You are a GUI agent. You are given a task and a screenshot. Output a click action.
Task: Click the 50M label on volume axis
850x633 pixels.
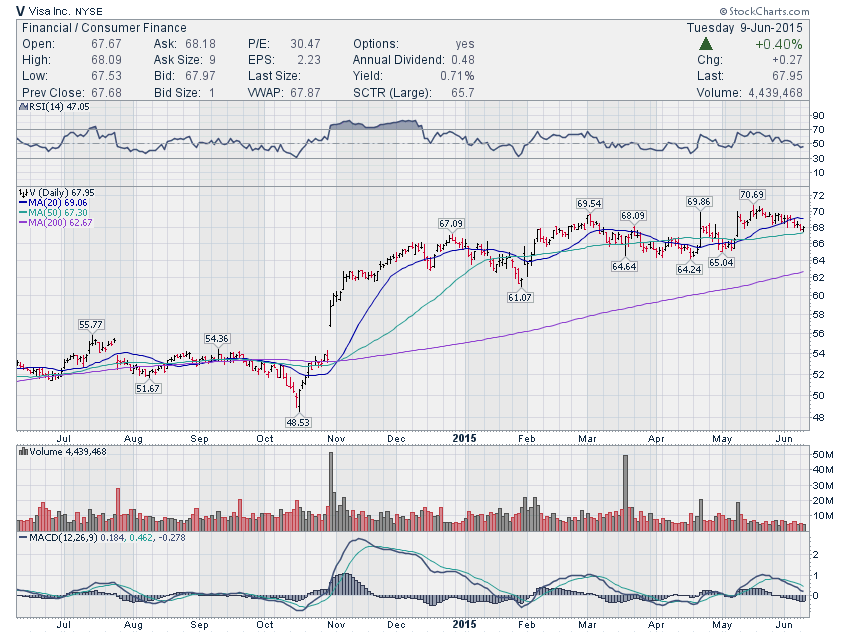(823, 455)
